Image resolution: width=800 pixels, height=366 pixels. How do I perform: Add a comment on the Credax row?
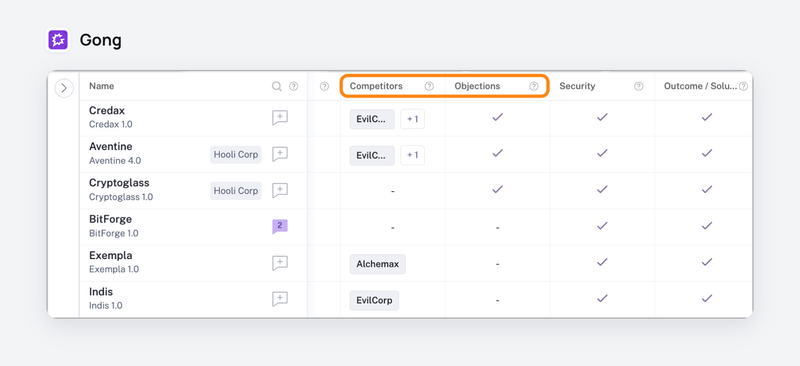coord(280,118)
